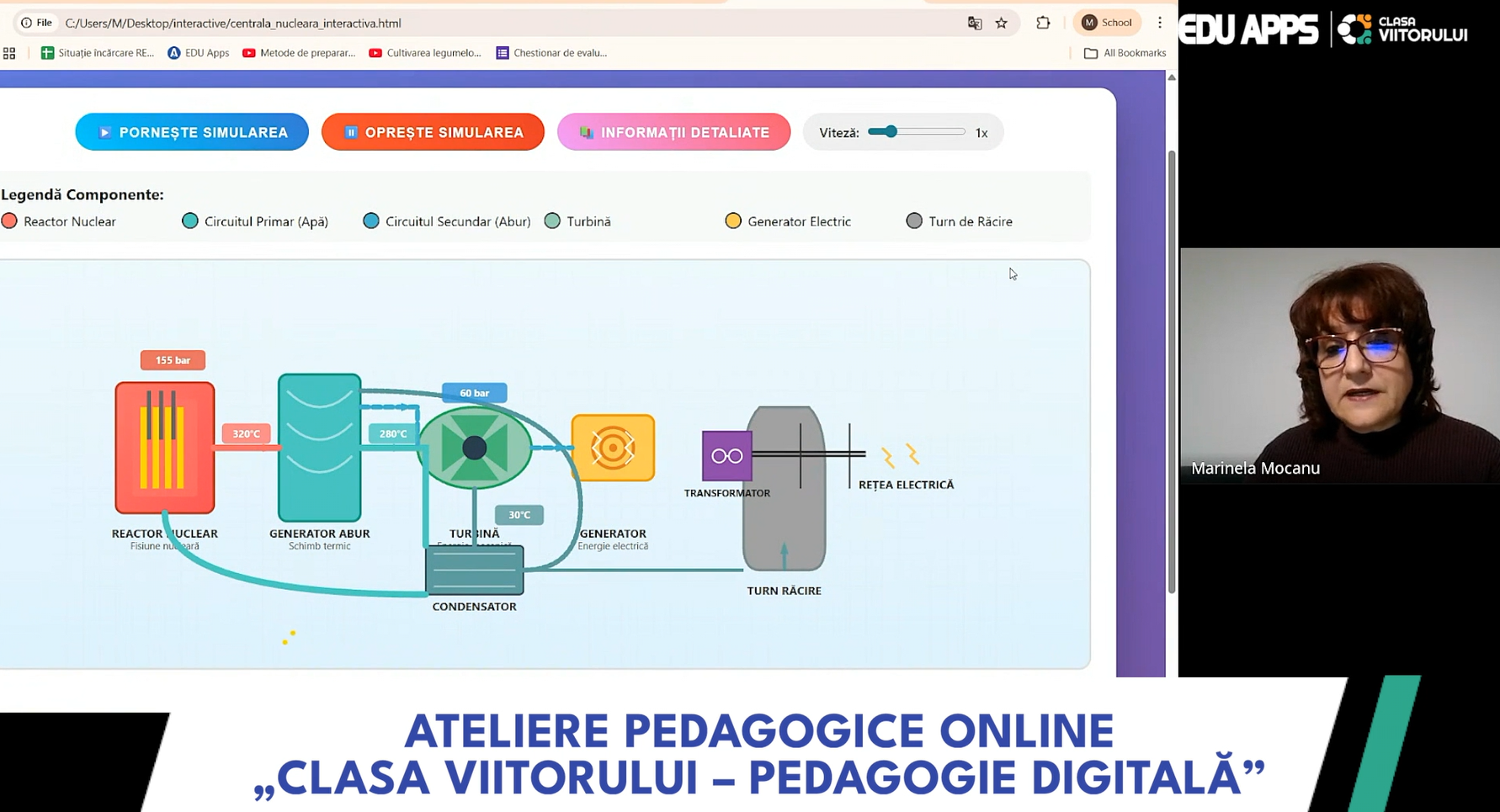Click the REȚEA ELECTRICĂ label
Image resolution: width=1500 pixels, height=812 pixels.
(906, 485)
